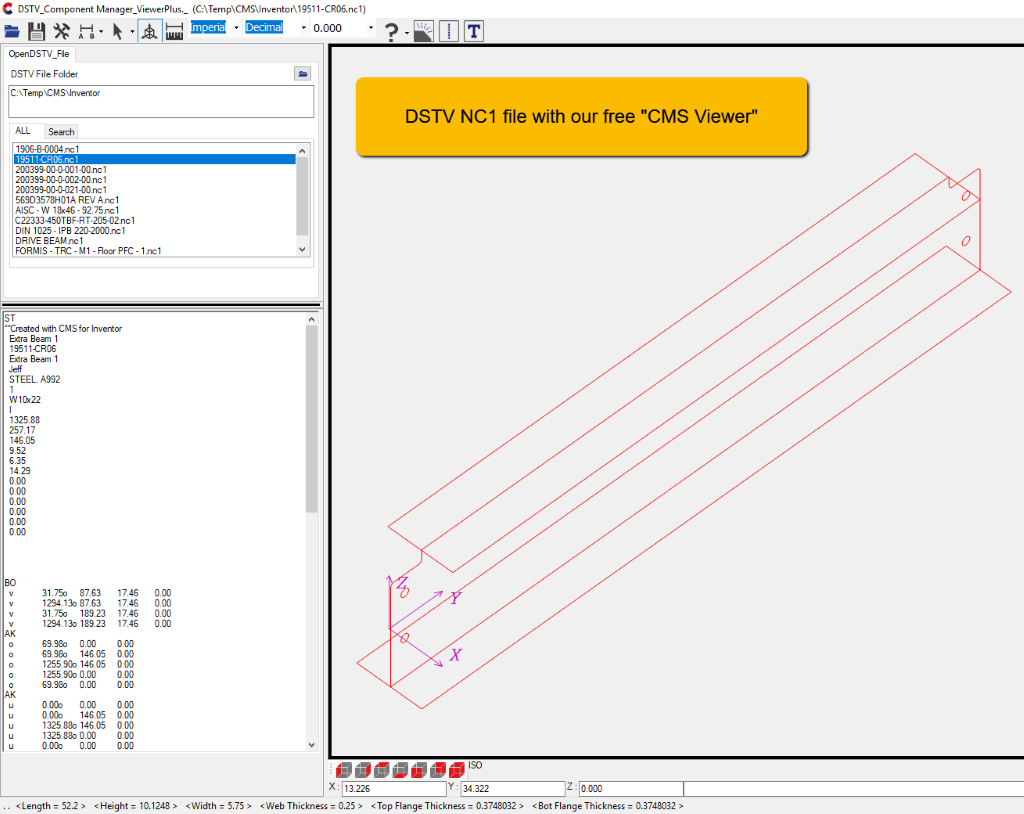Click the Y coordinate field
Viewport: 1024px width, 814px height.
[513, 789]
